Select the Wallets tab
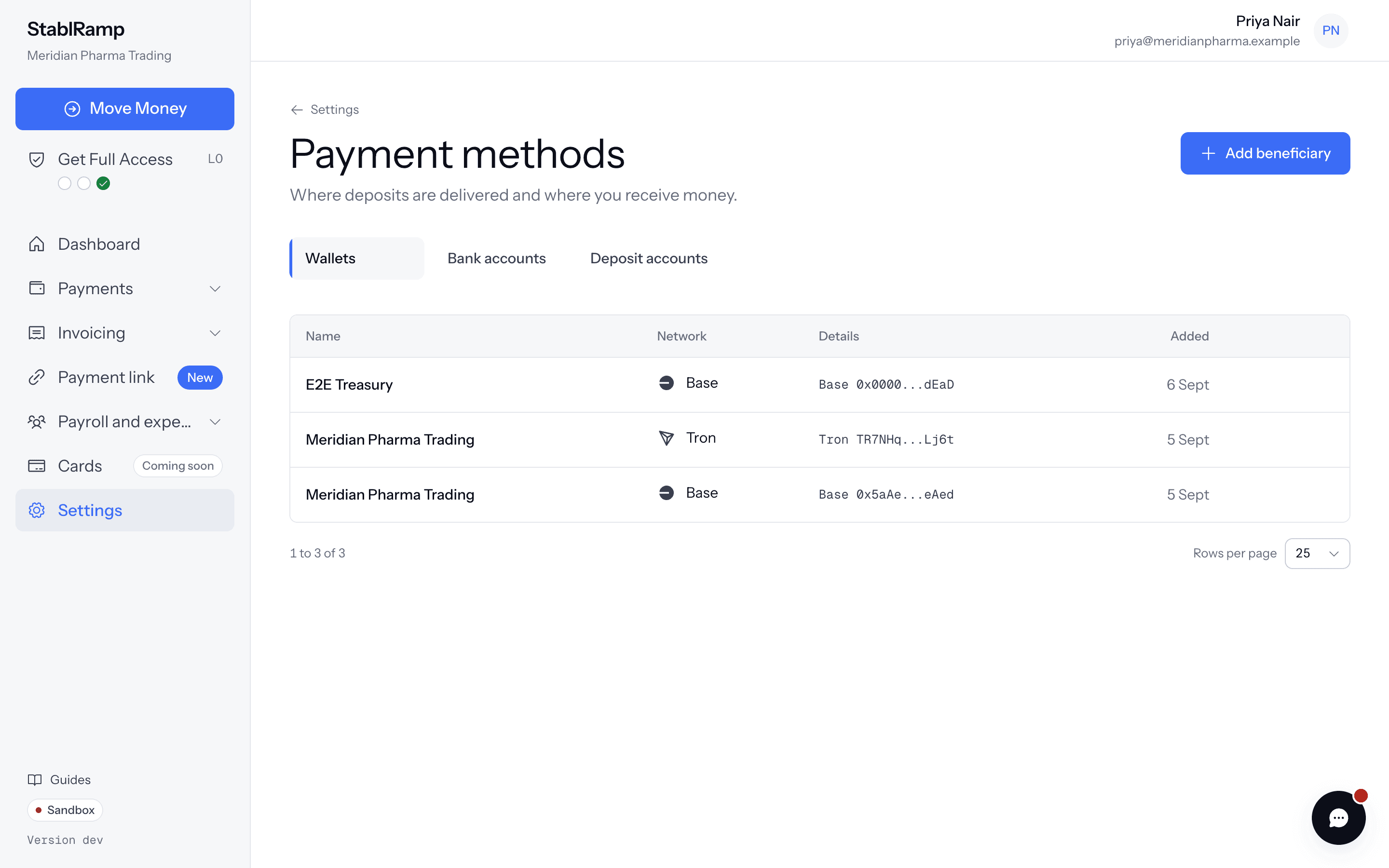 (x=357, y=258)
